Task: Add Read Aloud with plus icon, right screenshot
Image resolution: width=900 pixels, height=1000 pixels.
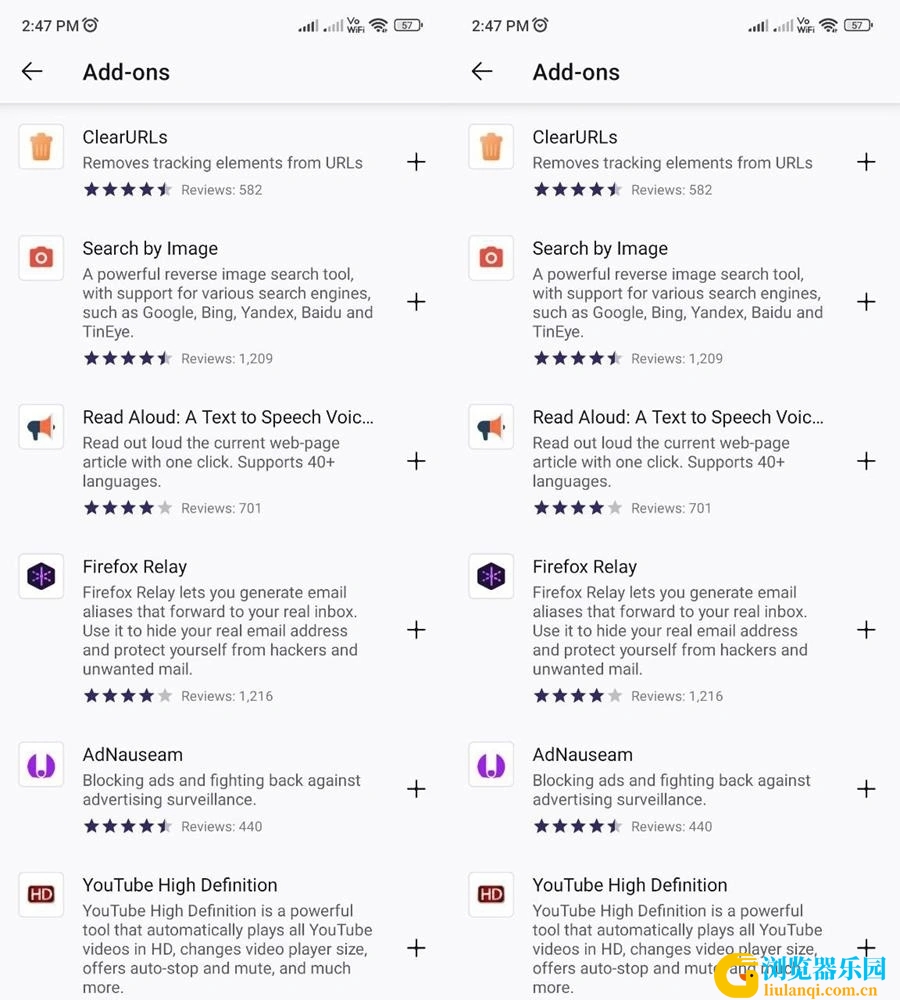Action: coord(866,461)
